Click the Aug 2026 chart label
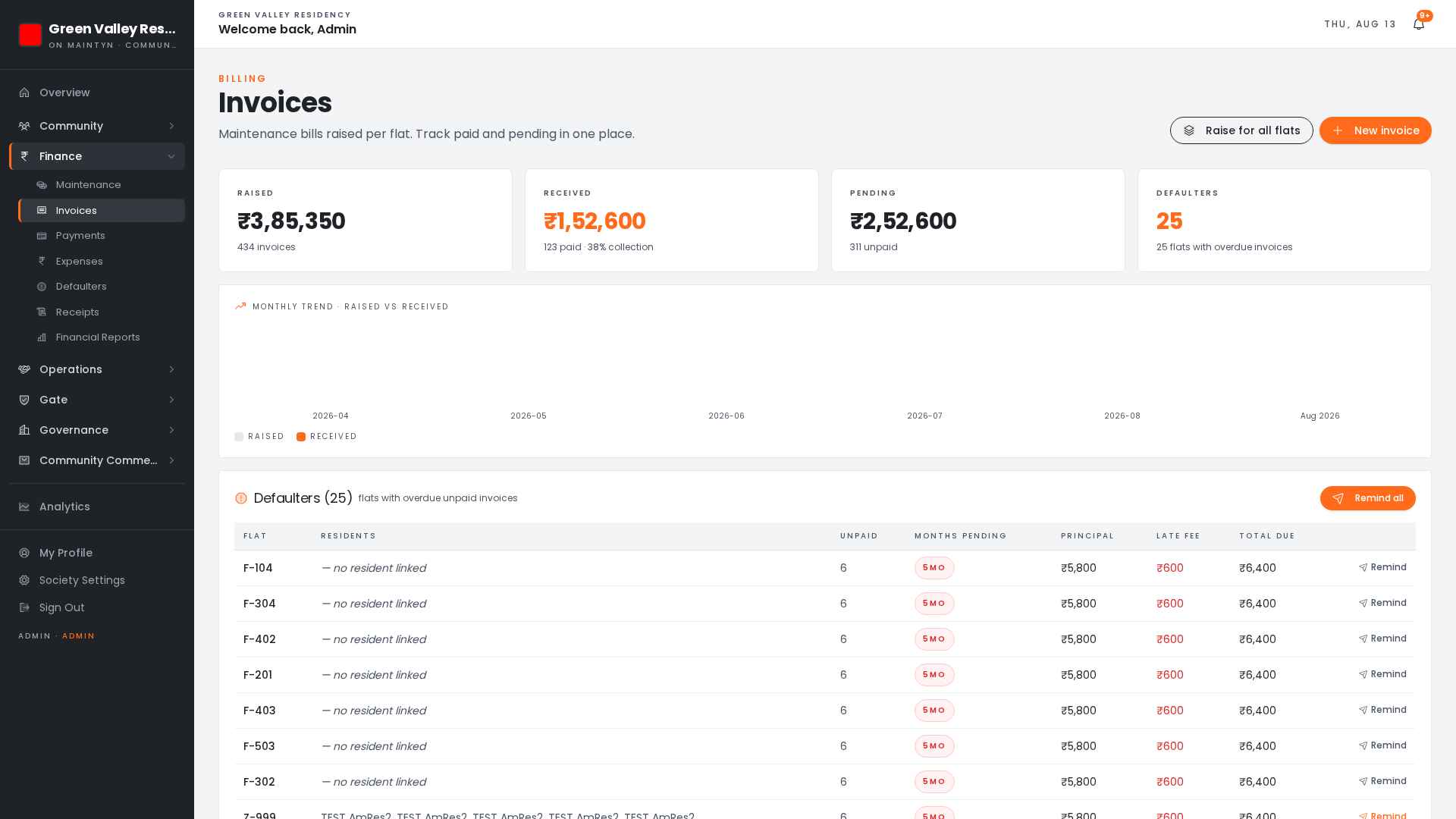Screen dimensions: 1456x819 [1319, 416]
